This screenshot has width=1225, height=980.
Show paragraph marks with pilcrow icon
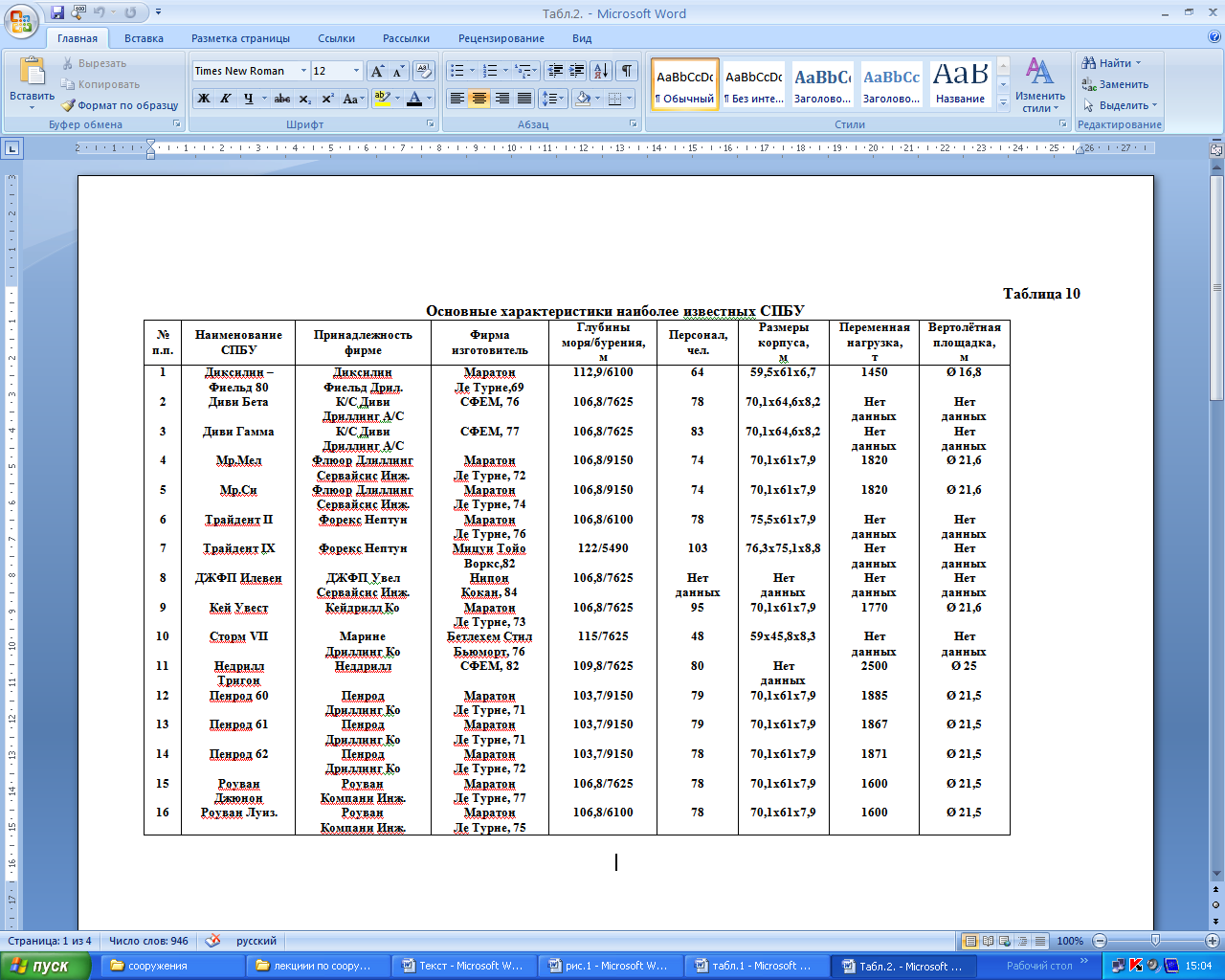click(x=627, y=71)
